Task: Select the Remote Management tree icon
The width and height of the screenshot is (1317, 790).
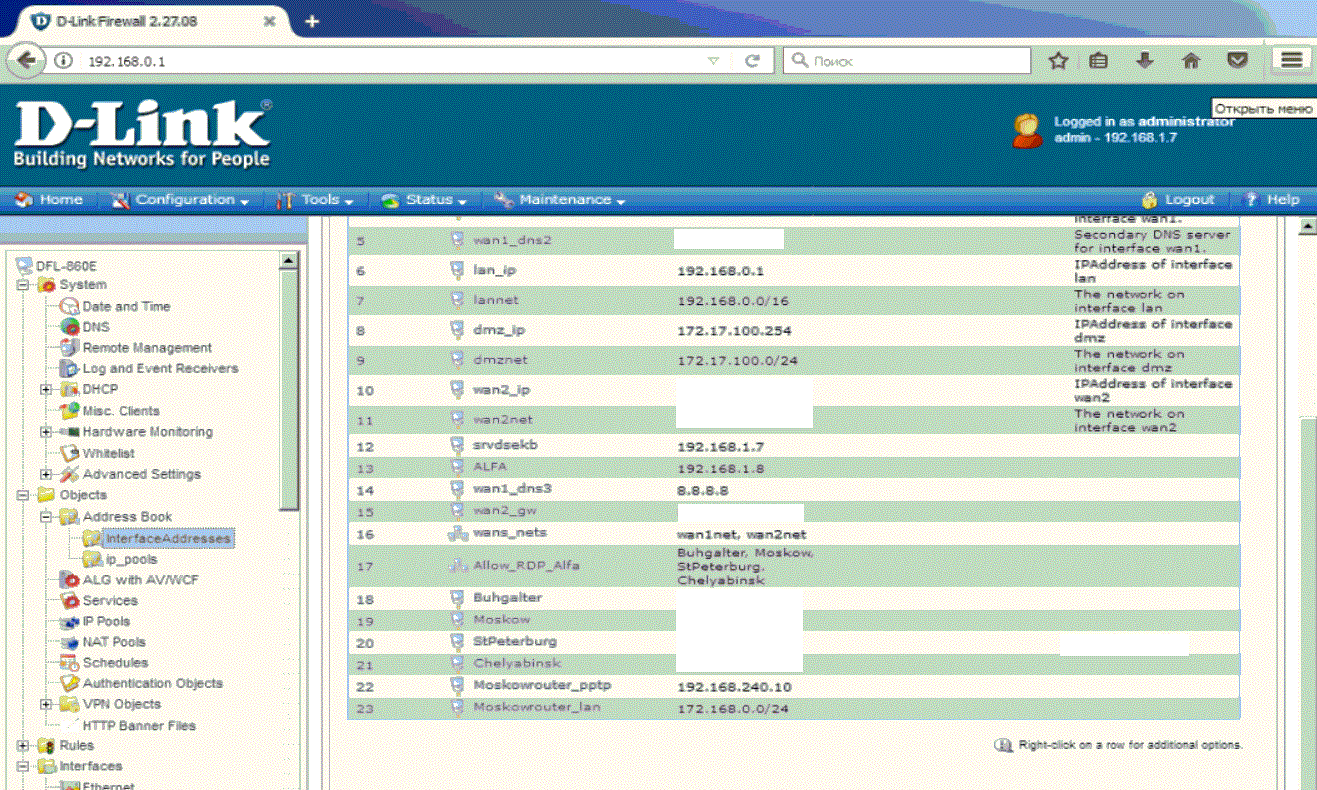Action: [x=70, y=348]
